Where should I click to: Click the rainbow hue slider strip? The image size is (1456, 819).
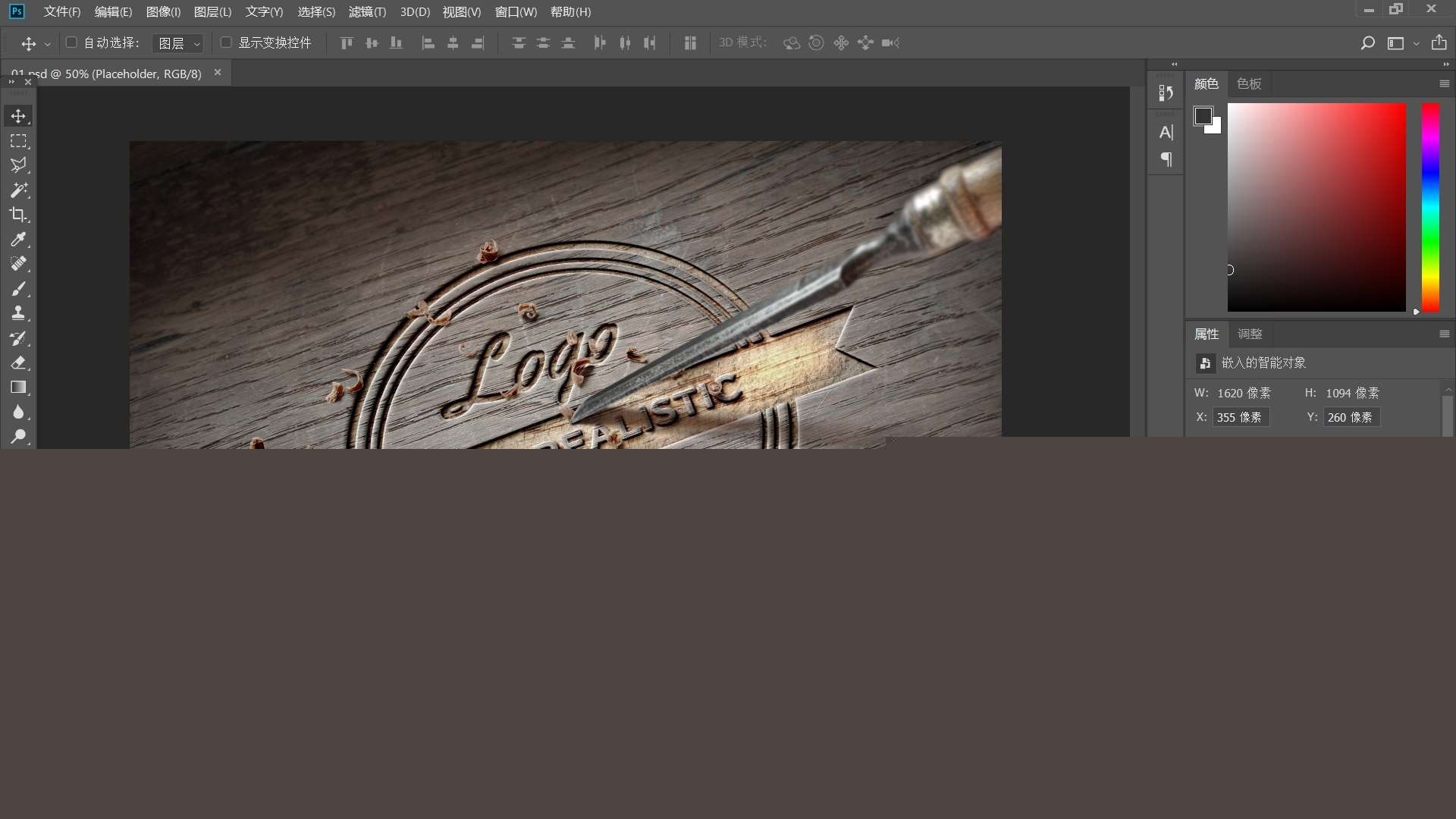pos(1430,207)
